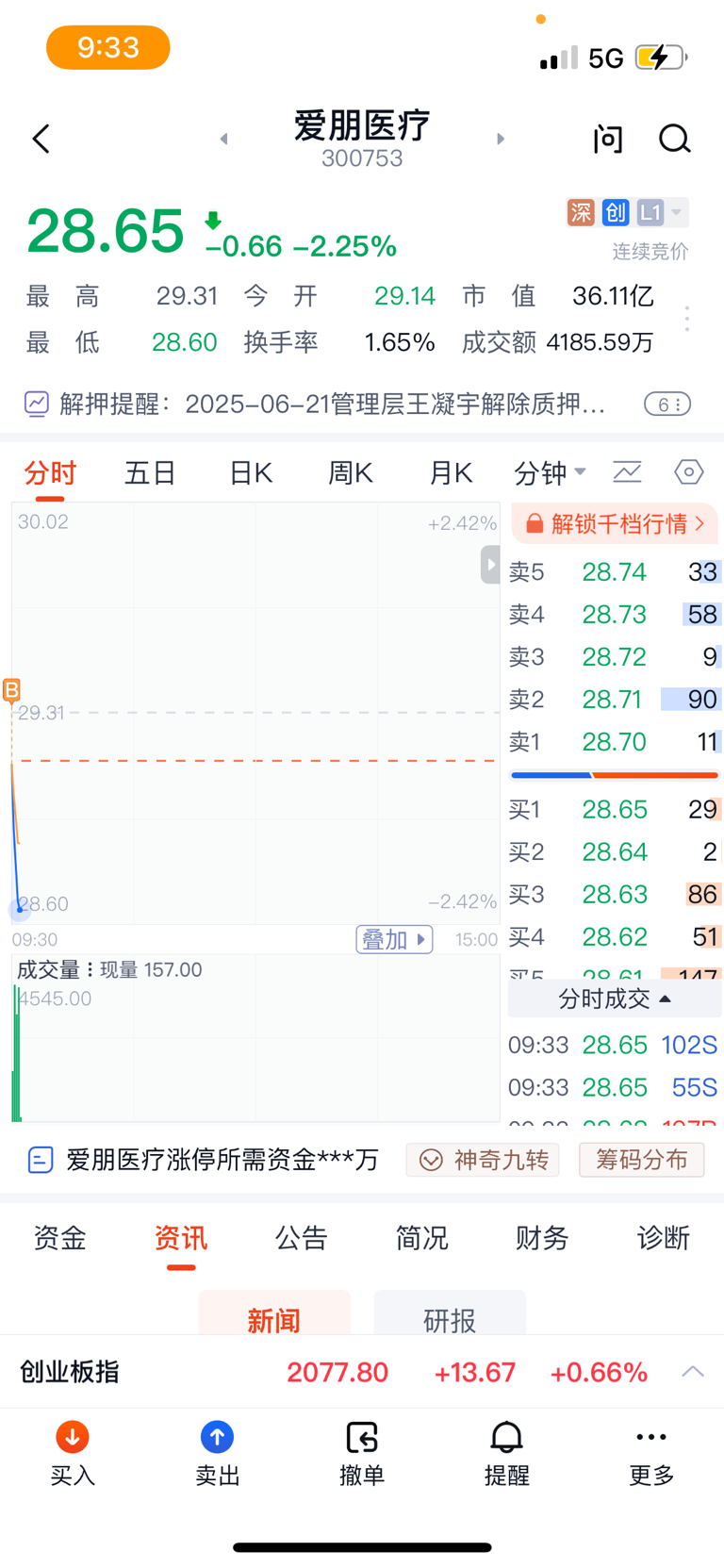Screen dimensions: 724x1568
Task: Switch to the 诊断 tab
Action: point(664,1238)
